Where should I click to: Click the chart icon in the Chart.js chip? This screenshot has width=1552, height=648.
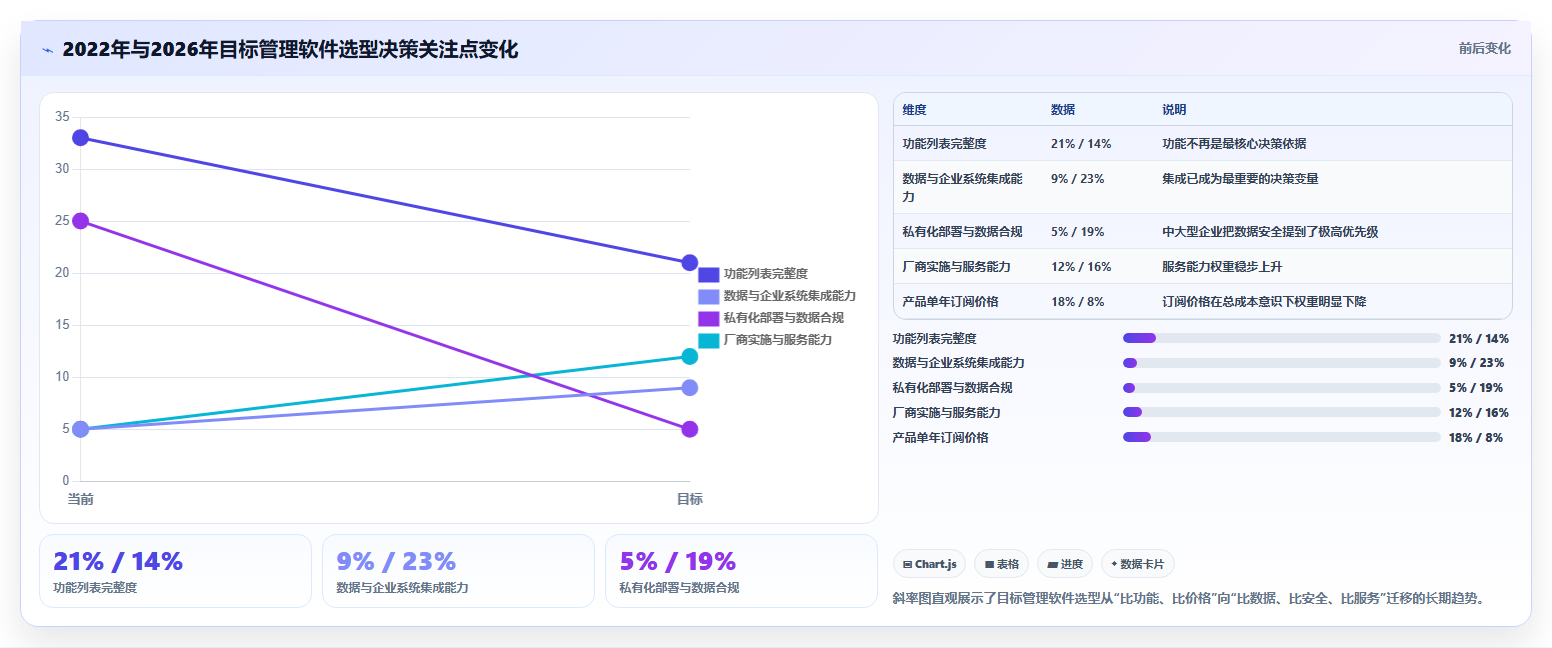pyautogui.click(x=907, y=564)
